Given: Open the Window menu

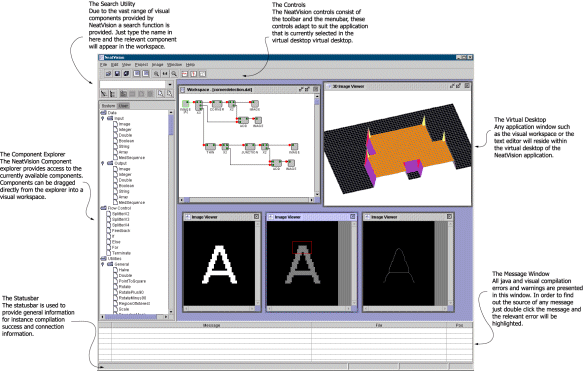Looking at the screenshot, I should pyautogui.click(x=174, y=65).
